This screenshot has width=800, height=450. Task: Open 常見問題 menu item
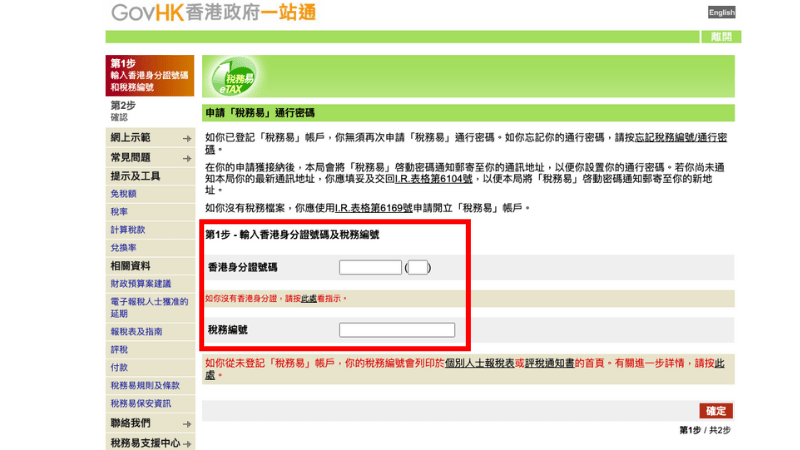coord(131,158)
